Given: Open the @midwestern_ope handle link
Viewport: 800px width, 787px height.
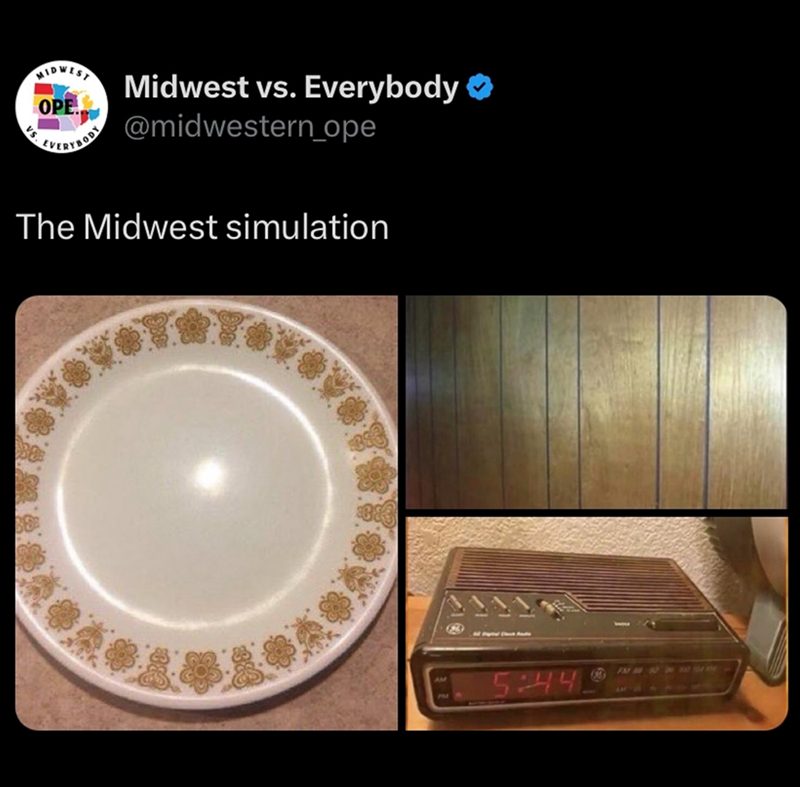Looking at the screenshot, I should [250, 126].
